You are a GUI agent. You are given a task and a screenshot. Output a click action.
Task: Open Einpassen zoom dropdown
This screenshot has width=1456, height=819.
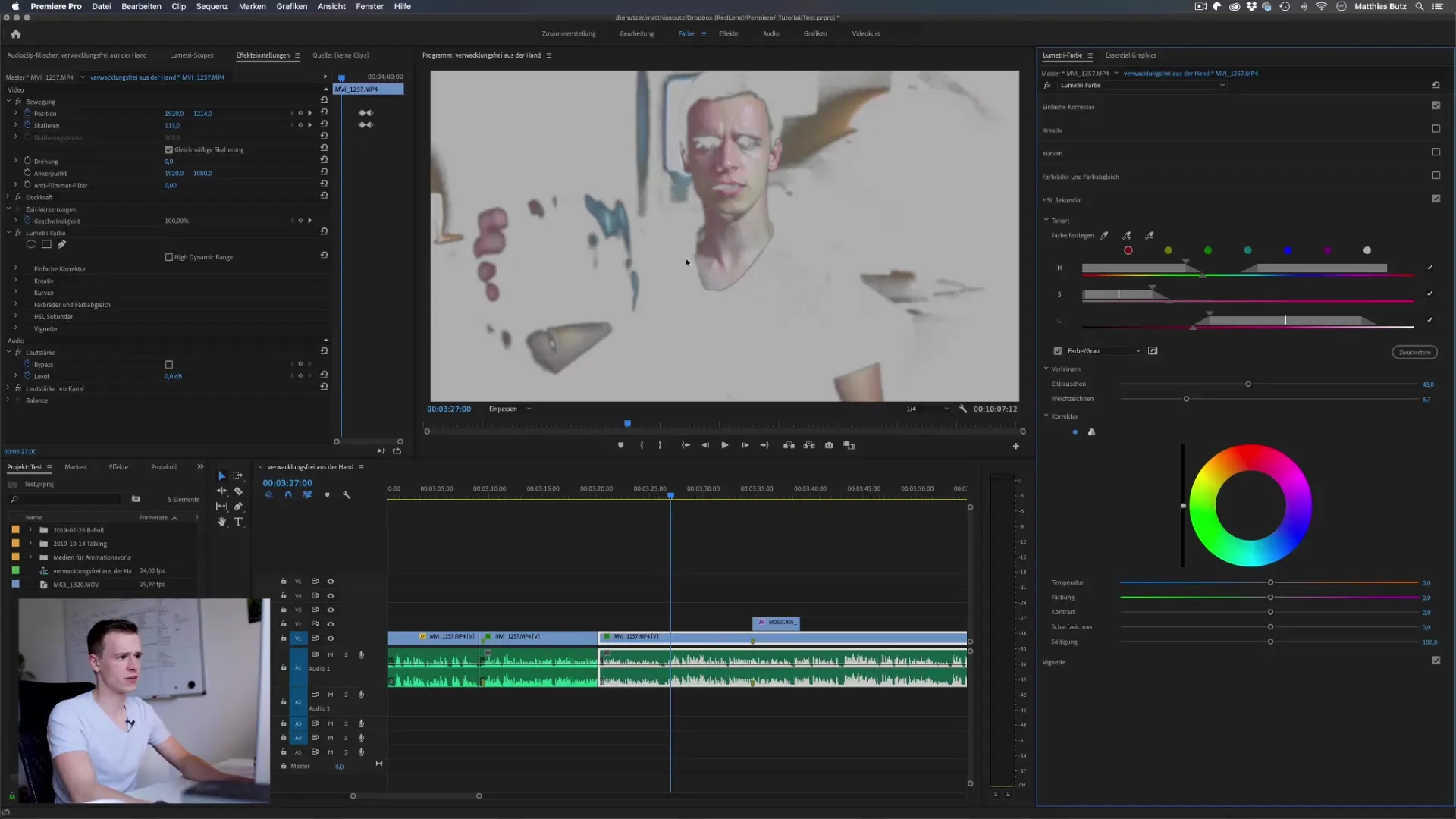click(510, 409)
